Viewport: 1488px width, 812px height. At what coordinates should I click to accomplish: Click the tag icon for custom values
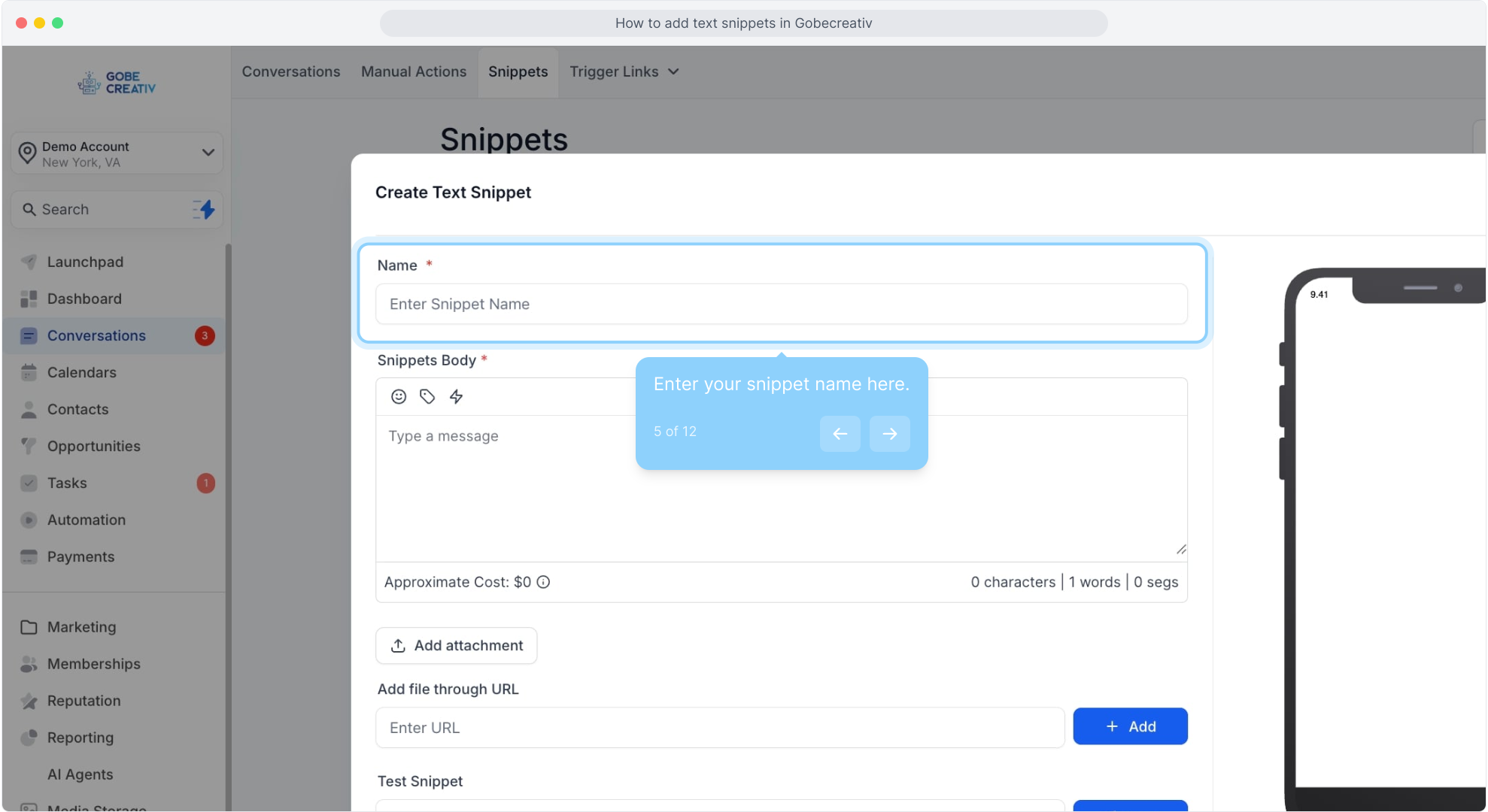coord(427,396)
